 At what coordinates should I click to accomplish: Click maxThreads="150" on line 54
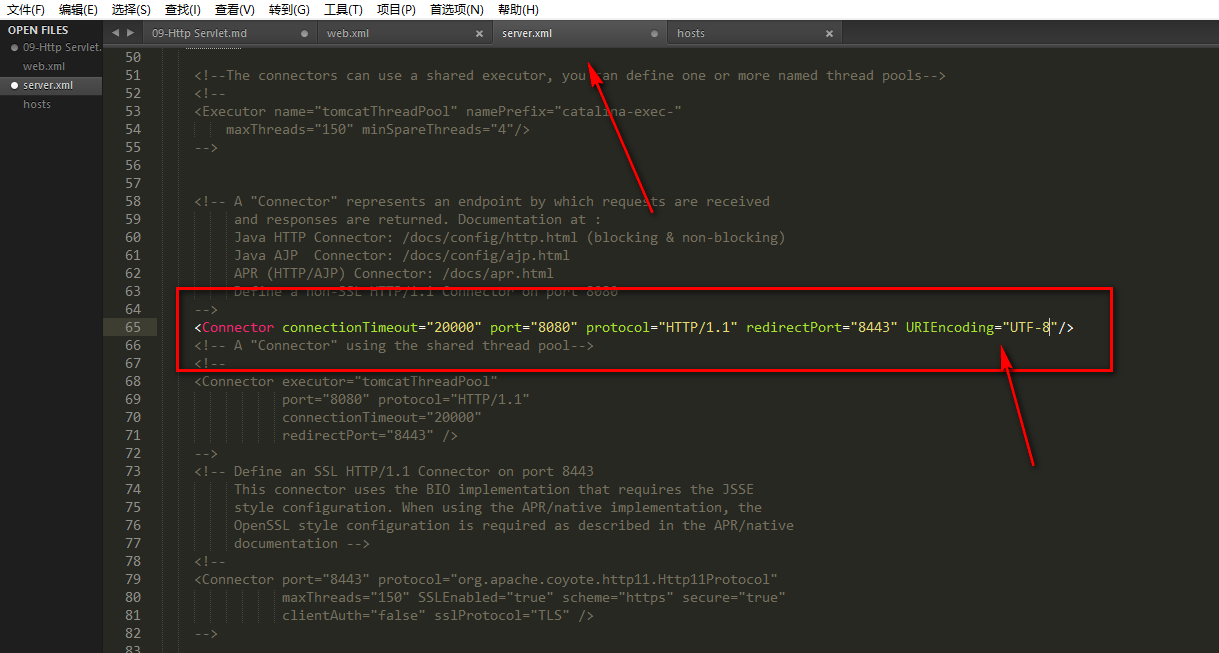tap(290, 129)
